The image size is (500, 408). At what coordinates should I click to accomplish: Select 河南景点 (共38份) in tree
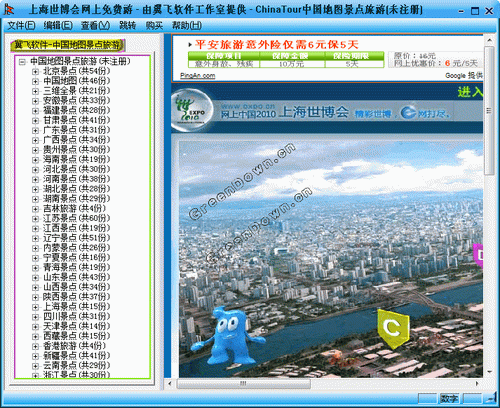click(76, 179)
